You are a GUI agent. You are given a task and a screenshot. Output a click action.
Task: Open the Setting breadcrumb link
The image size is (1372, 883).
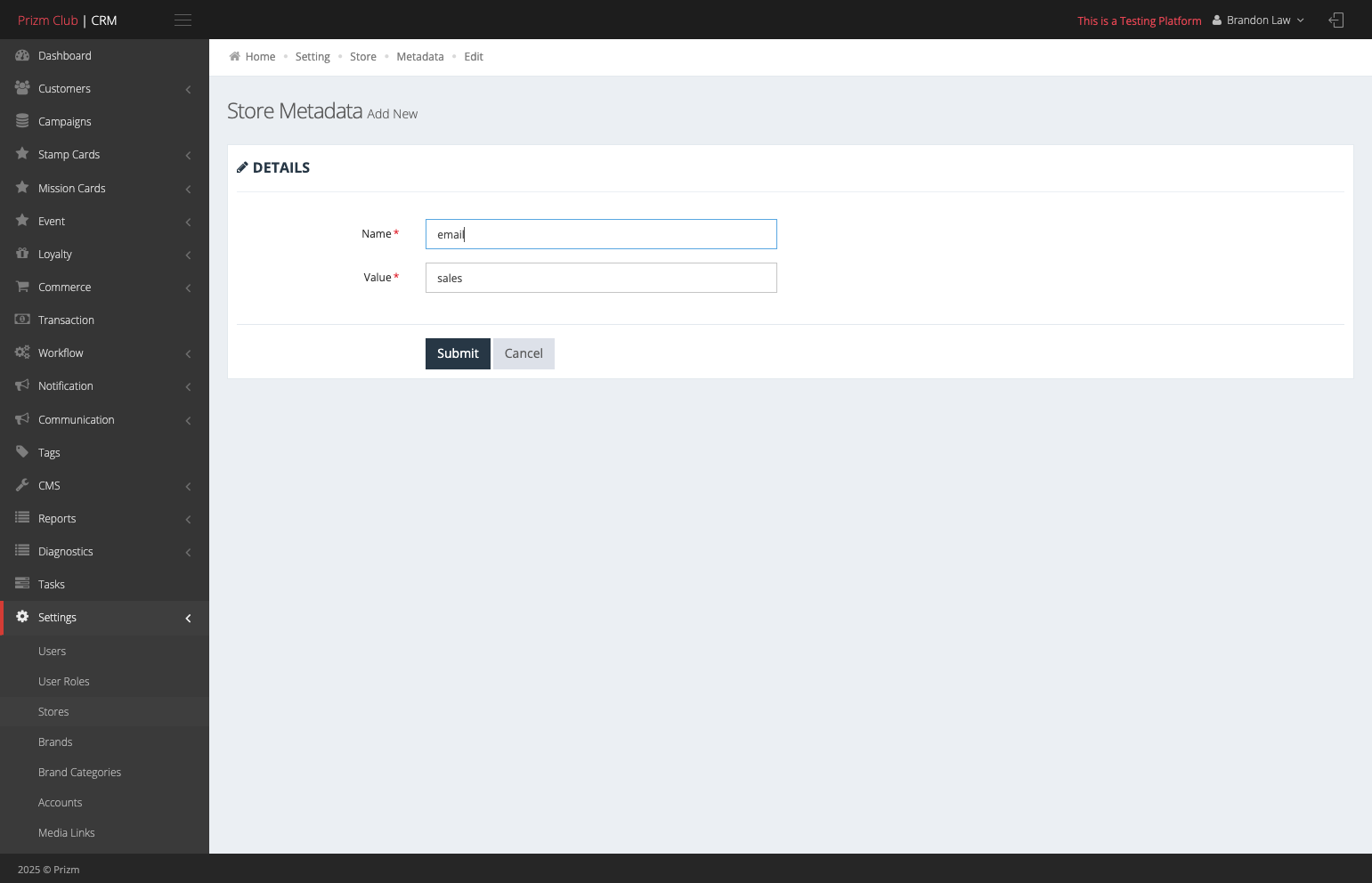pos(313,56)
